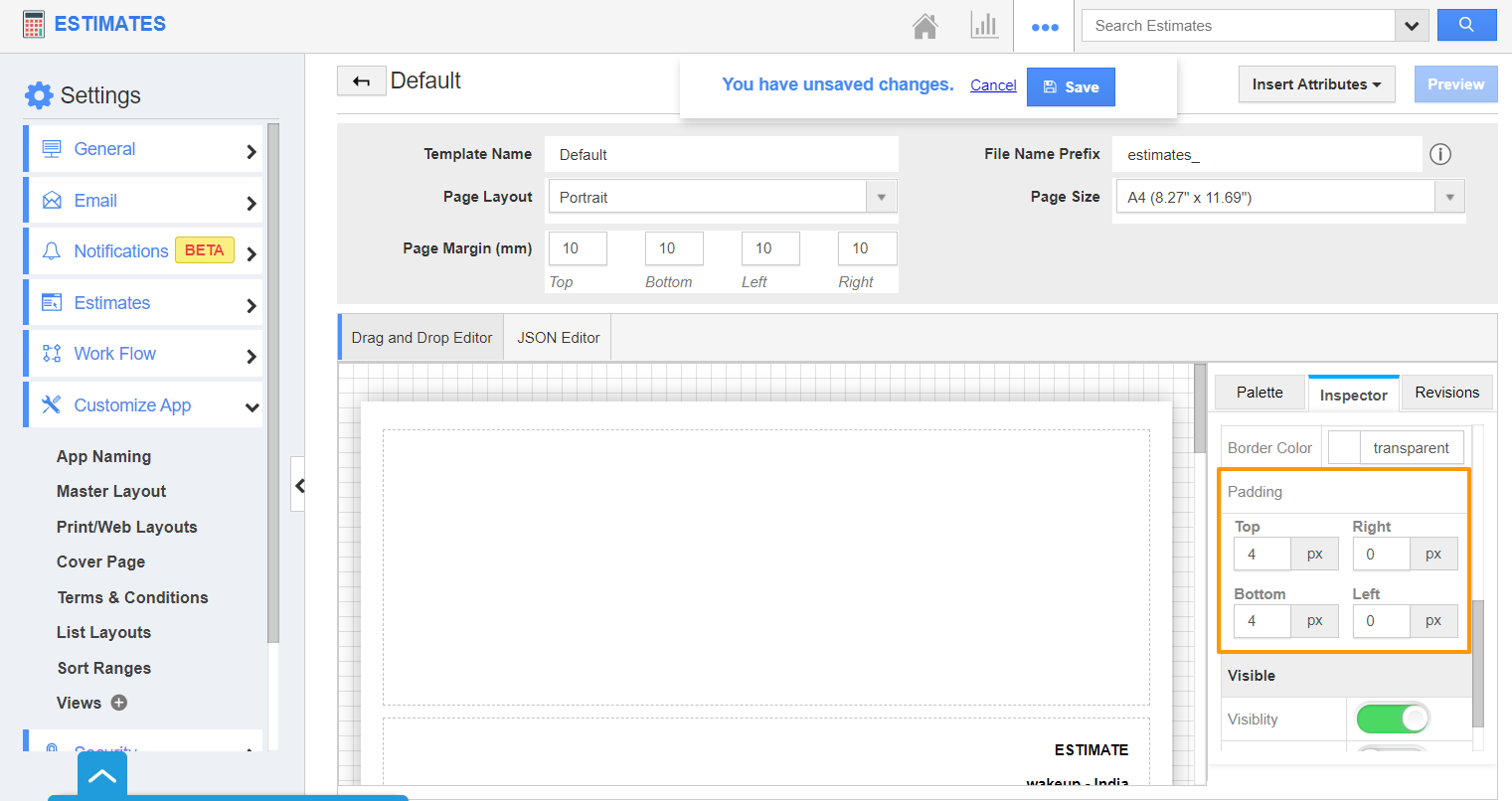Screen dimensions: 1512x801
Task: Add a new view using the plus icon
Action: click(118, 703)
